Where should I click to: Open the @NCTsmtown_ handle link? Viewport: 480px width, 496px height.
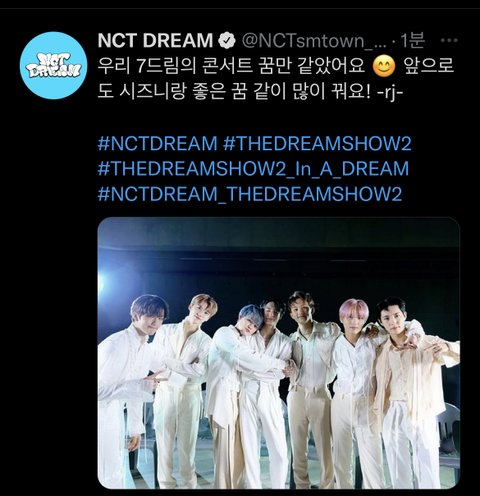click(313, 41)
